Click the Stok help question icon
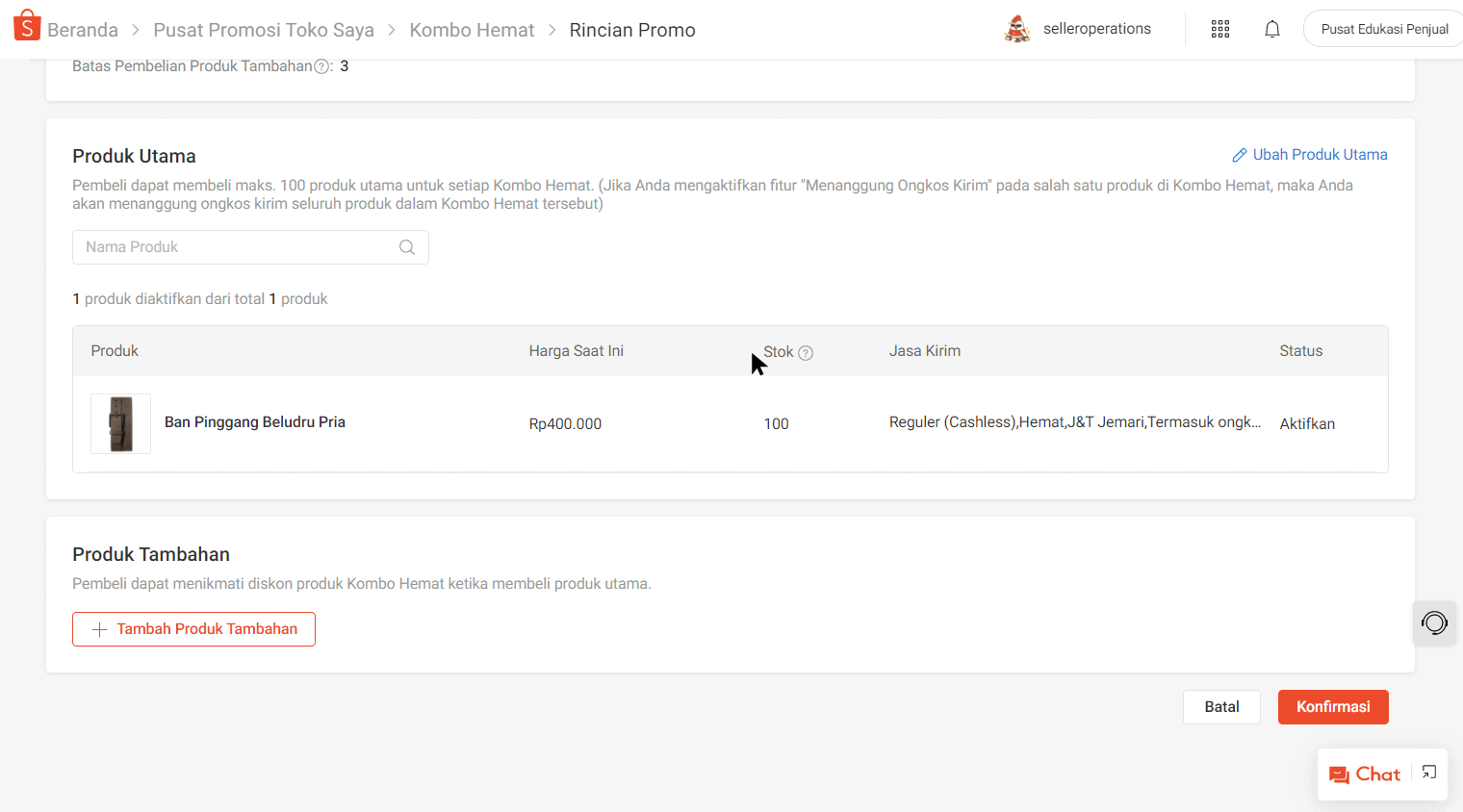This screenshot has height=812, width=1463. tap(806, 353)
